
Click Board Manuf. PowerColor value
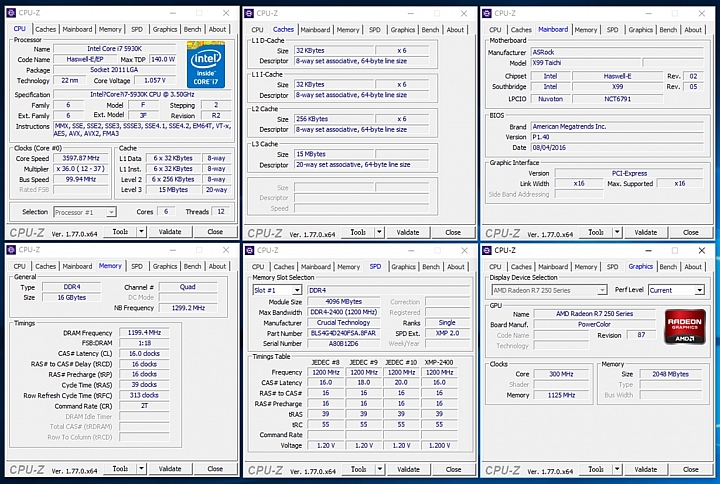(x=594, y=324)
